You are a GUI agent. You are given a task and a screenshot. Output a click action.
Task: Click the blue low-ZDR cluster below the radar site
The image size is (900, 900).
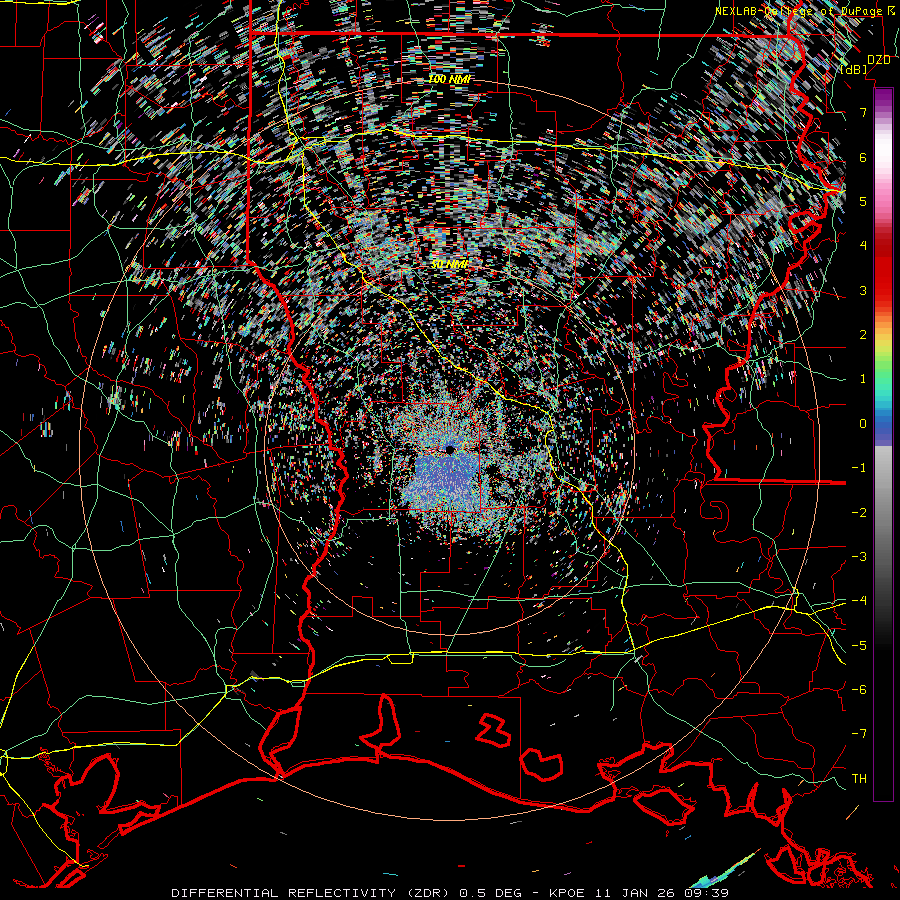point(448,479)
